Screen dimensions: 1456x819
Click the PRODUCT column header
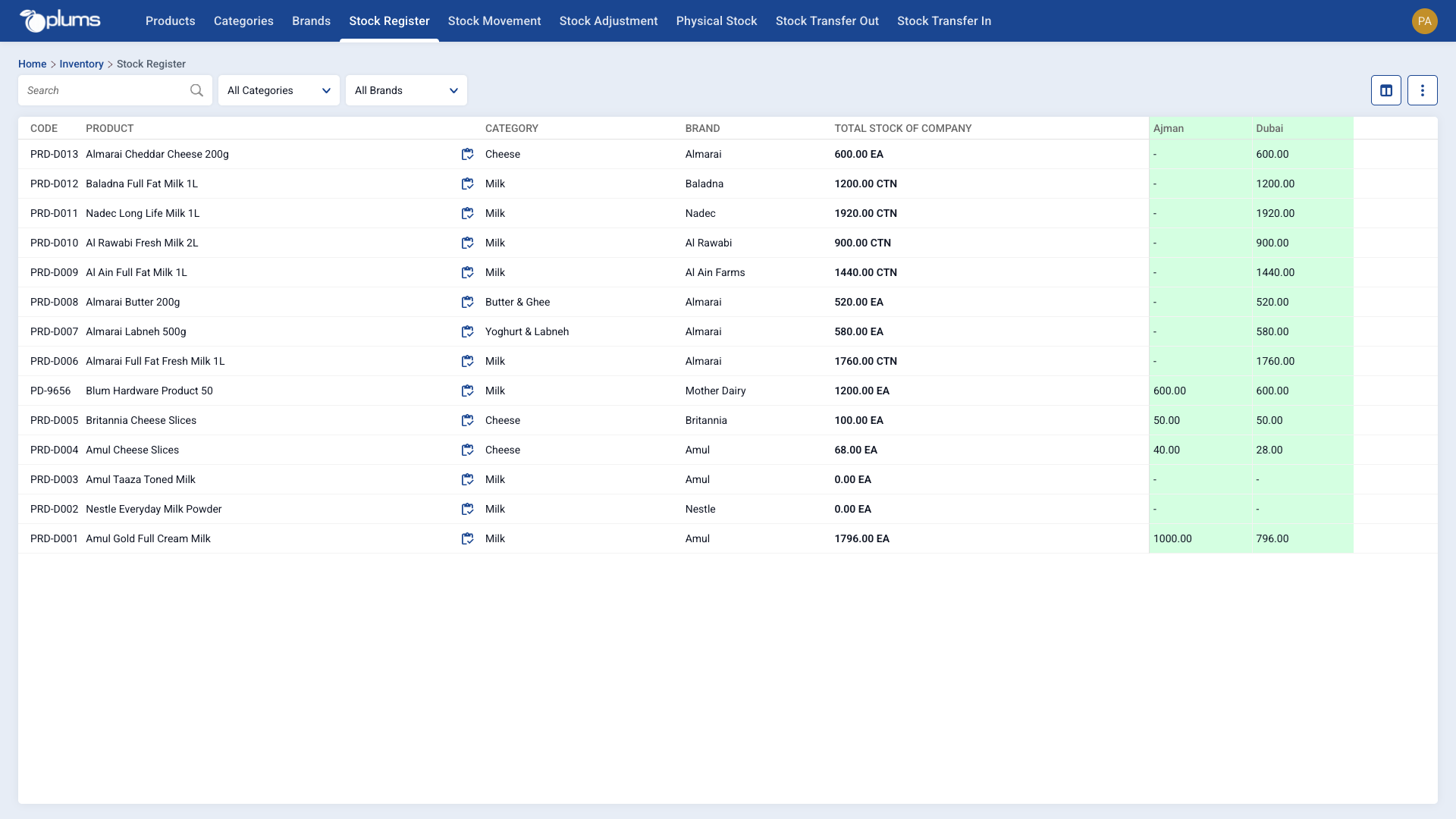110,128
